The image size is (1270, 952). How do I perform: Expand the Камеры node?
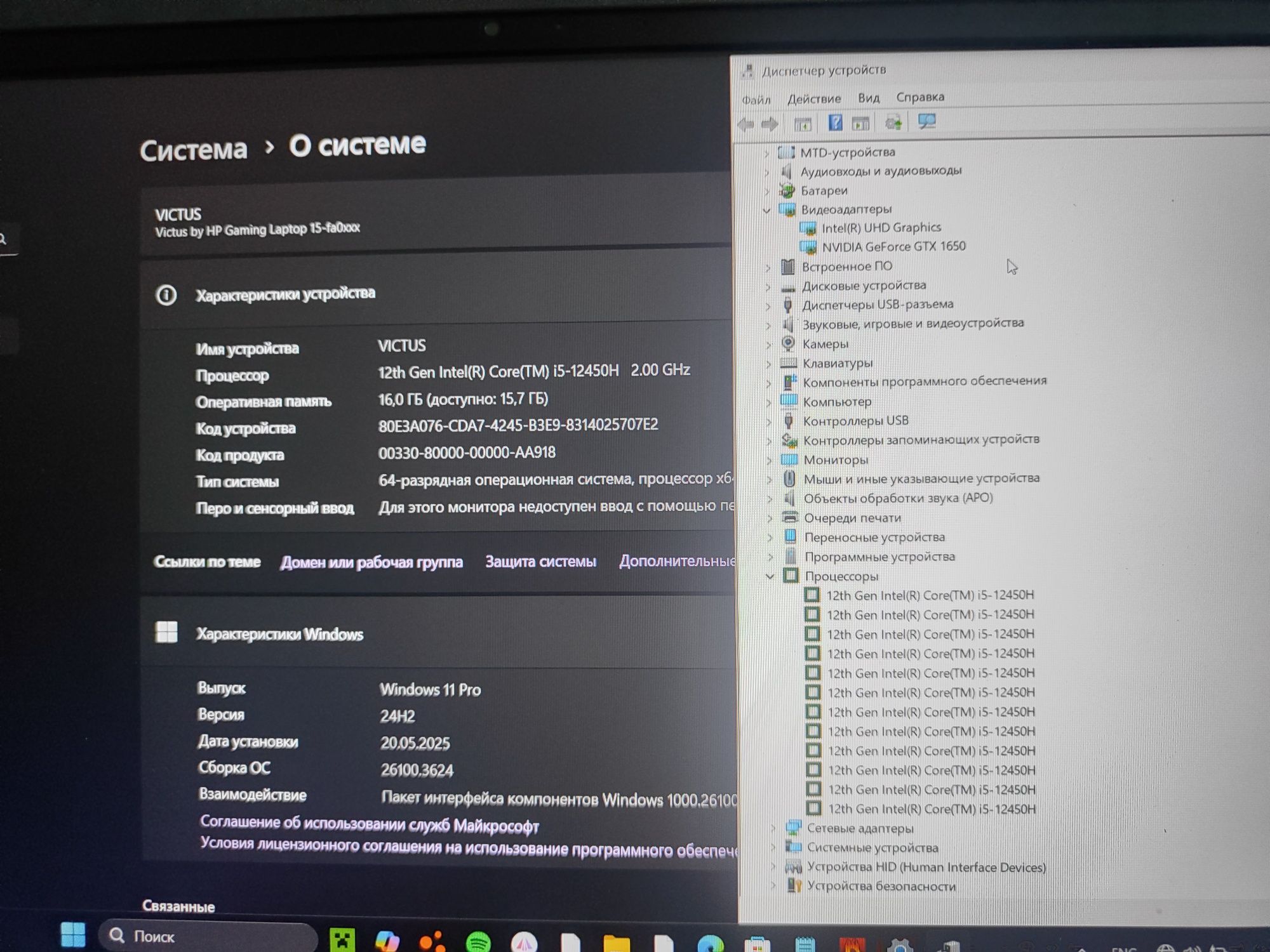click(x=768, y=345)
